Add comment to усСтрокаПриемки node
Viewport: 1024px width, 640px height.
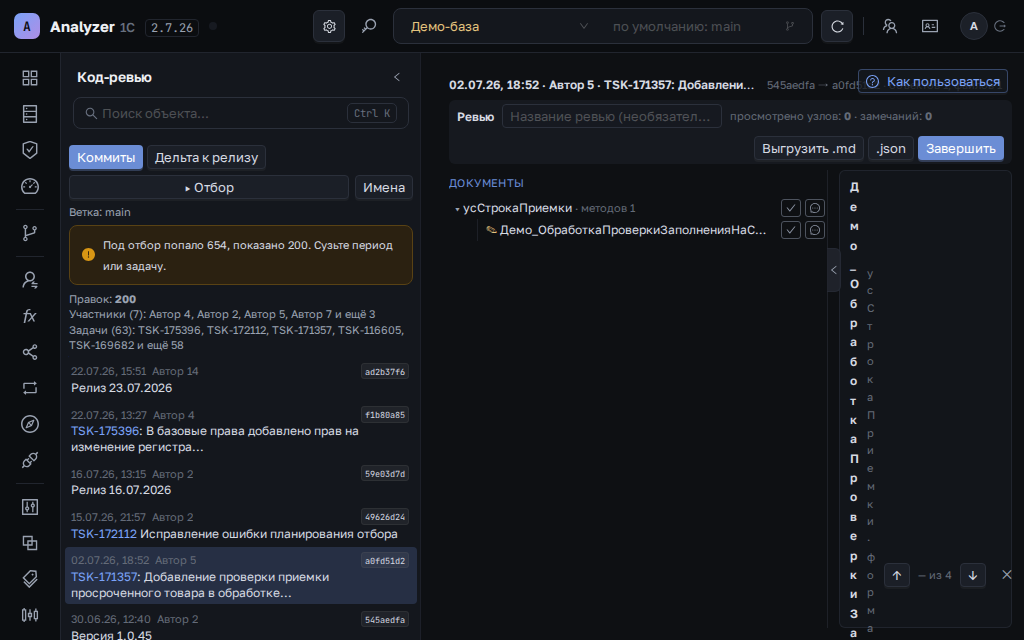[x=814, y=208]
